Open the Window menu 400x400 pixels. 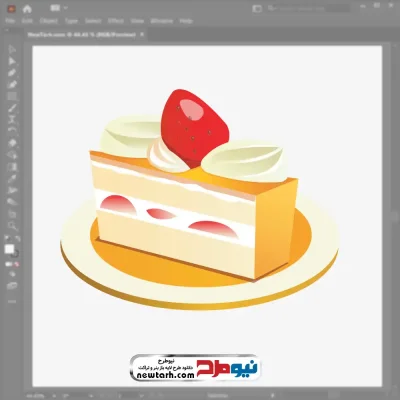coord(162,21)
